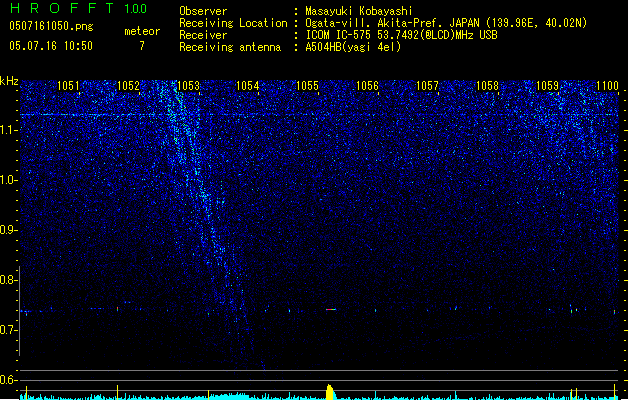629x400 pixels.
Task: Click the 1054 time axis label
Action: tap(248, 86)
